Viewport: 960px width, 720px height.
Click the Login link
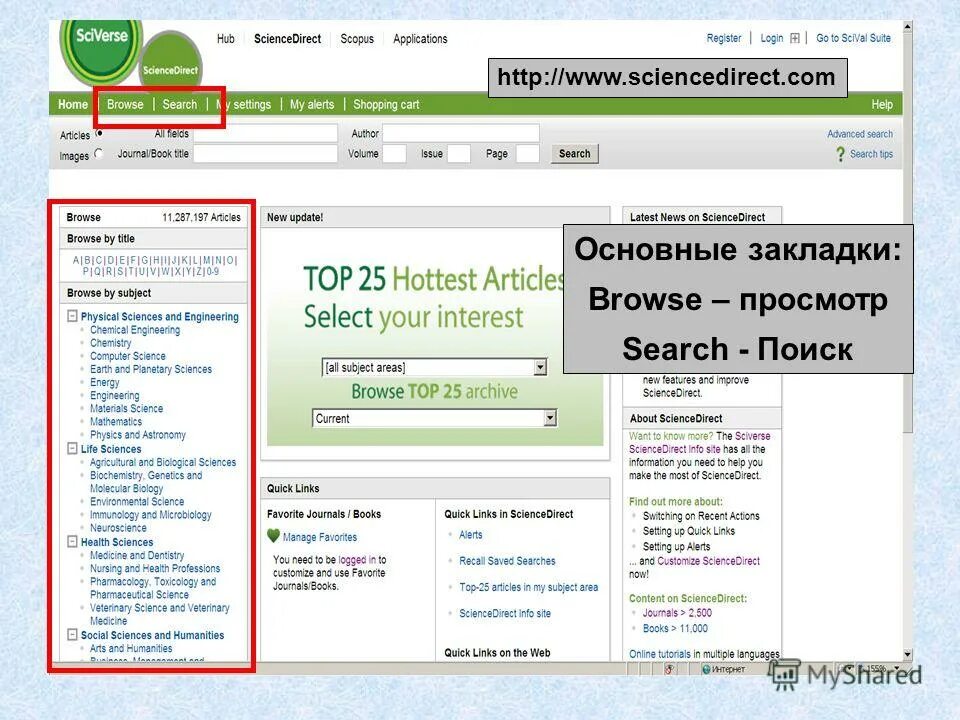(x=771, y=38)
